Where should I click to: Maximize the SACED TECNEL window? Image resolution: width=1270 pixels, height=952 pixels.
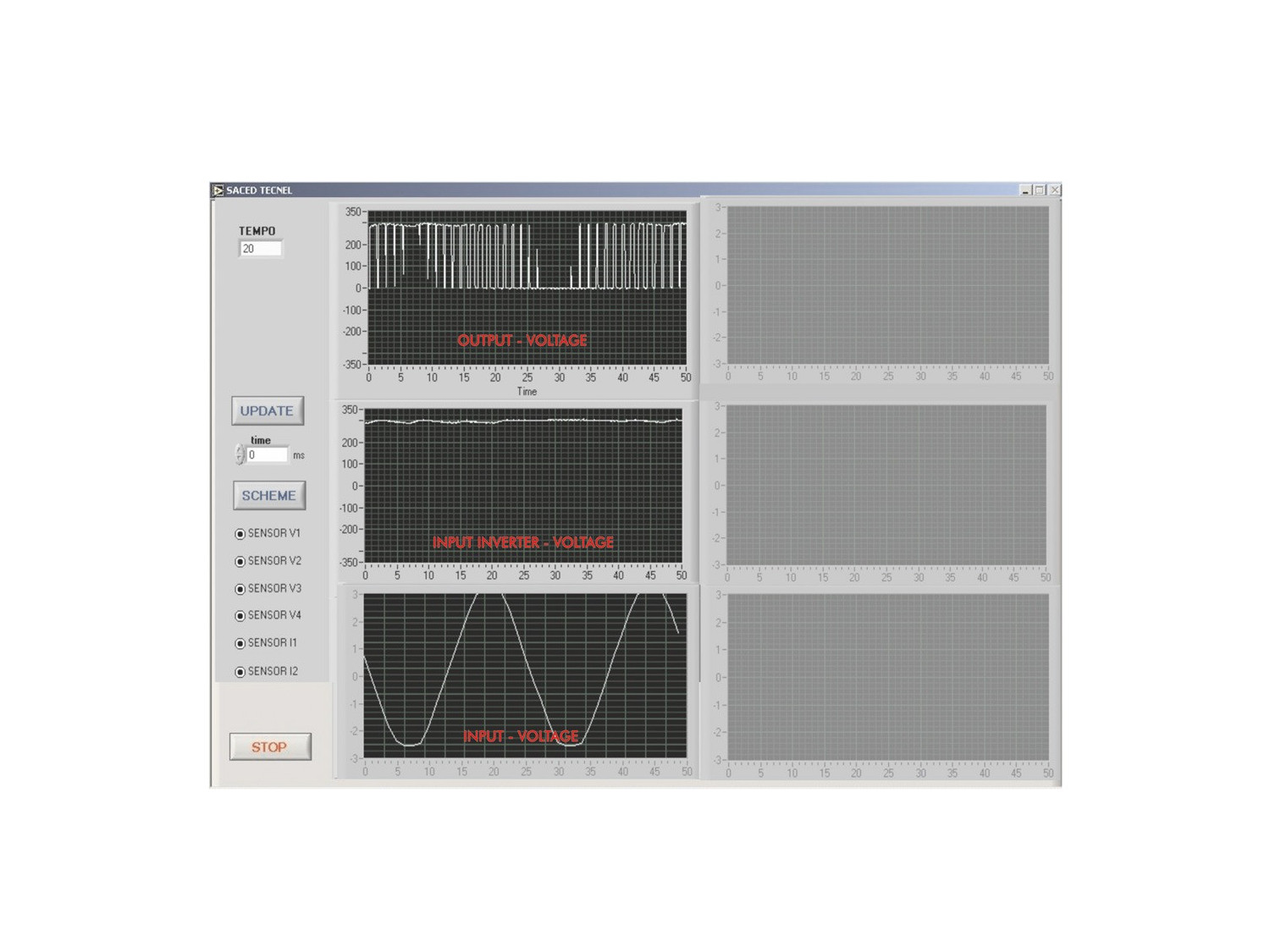[1040, 190]
